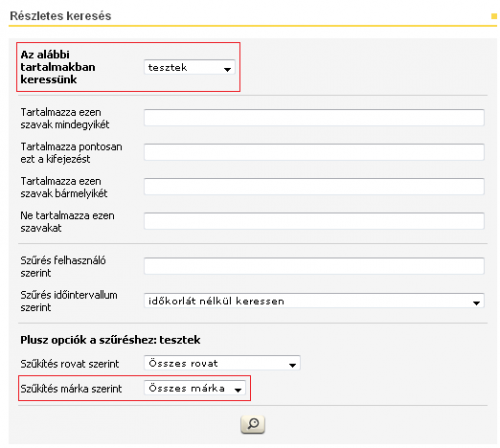The height and width of the screenshot is (448, 500).
Task: Open the 'tesztek' content type dropdown
Action: [x=190, y=67]
